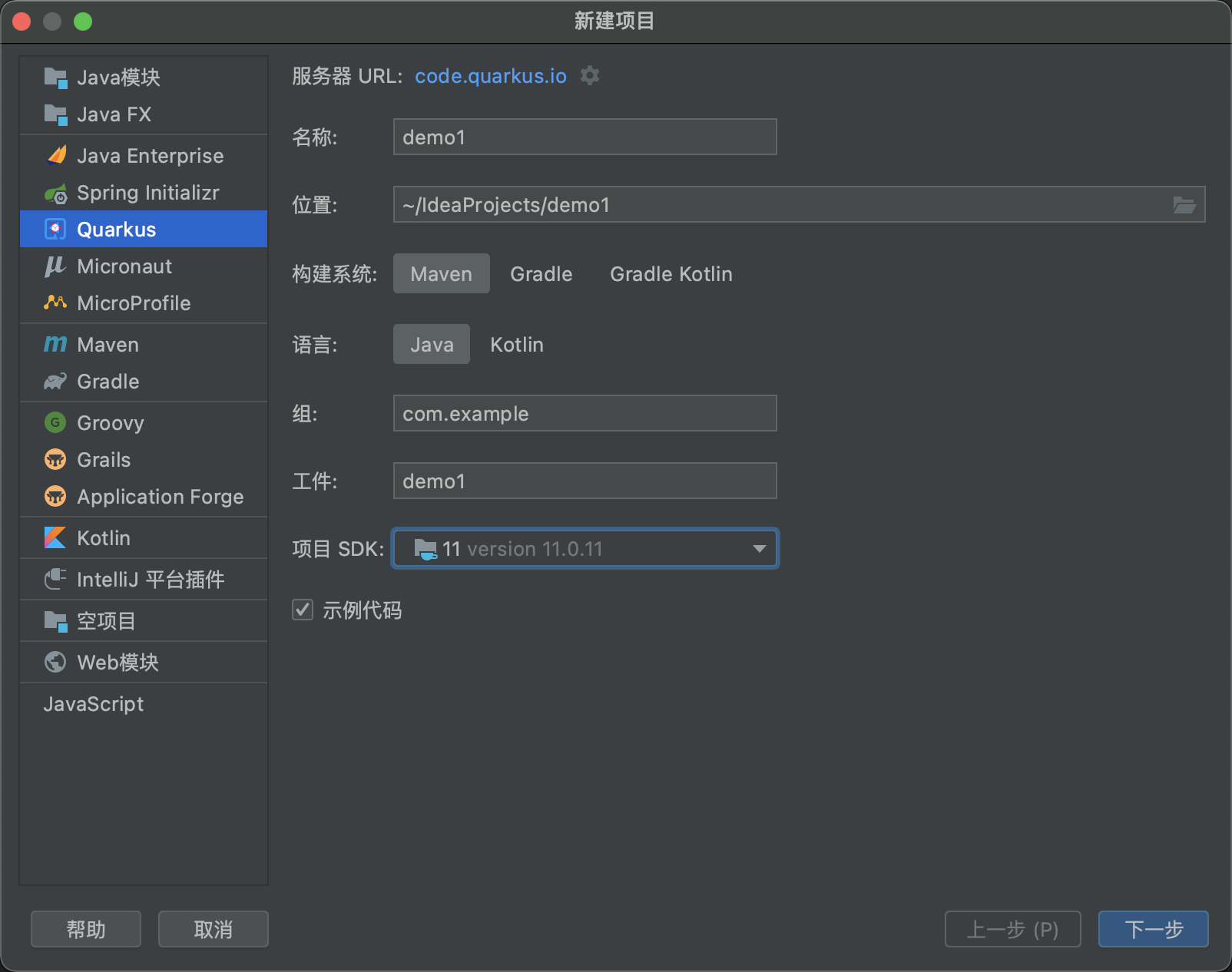Click the Micronaut sidebar icon
1232x972 pixels.
pos(55,266)
